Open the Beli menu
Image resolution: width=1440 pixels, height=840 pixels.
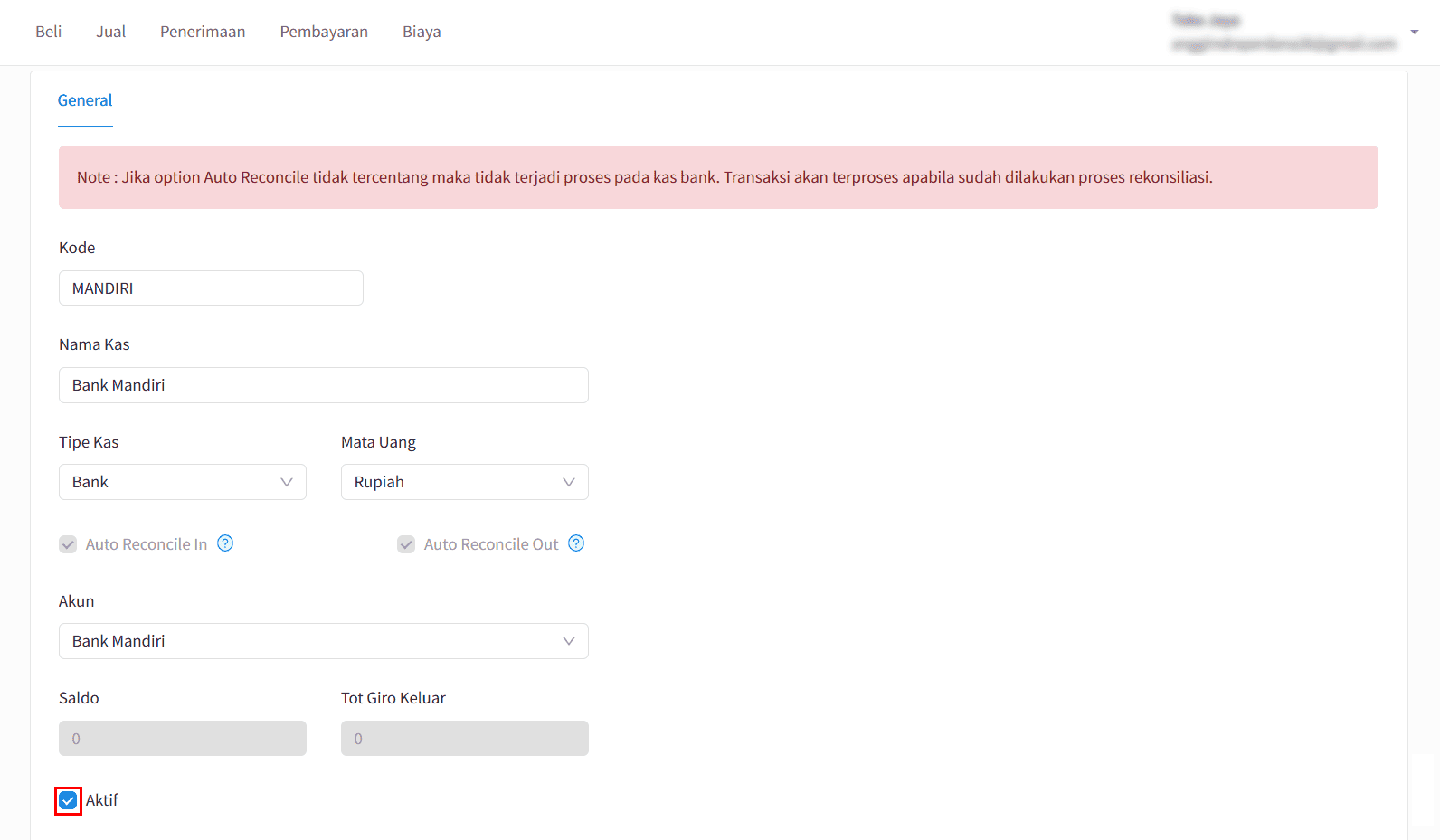49,32
